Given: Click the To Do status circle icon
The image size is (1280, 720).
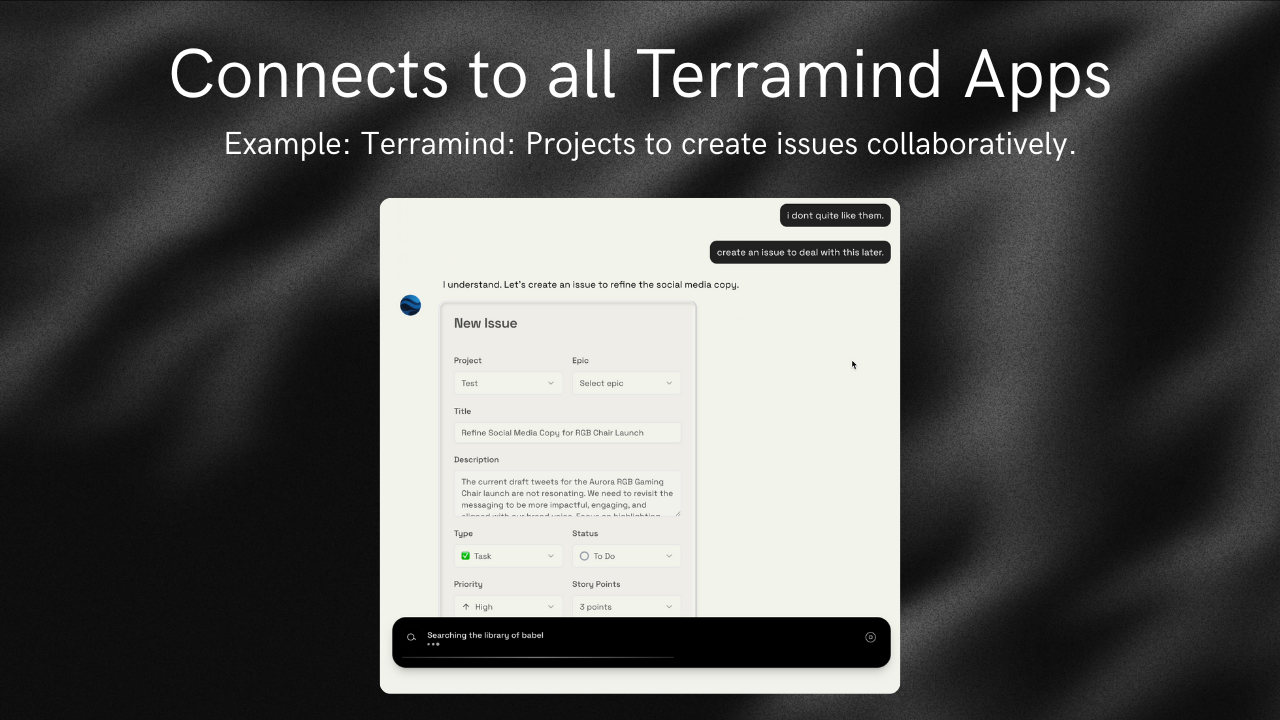Looking at the screenshot, I should pyautogui.click(x=584, y=556).
